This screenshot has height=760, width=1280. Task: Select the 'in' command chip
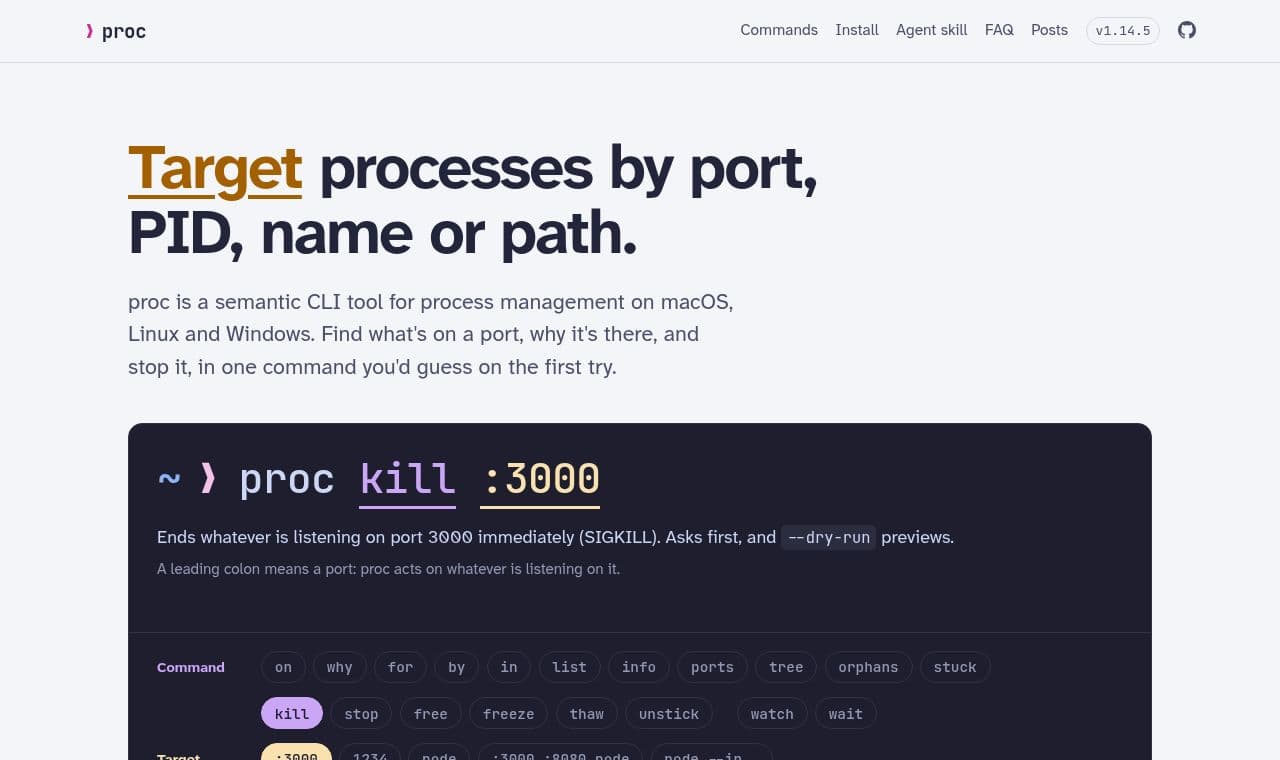pos(509,667)
